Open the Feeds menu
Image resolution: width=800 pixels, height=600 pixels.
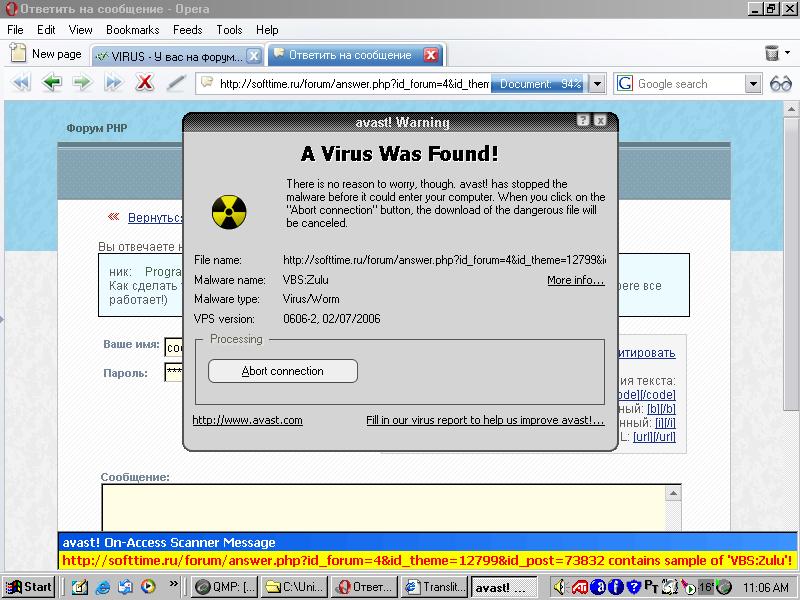pyautogui.click(x=188, y=30)
